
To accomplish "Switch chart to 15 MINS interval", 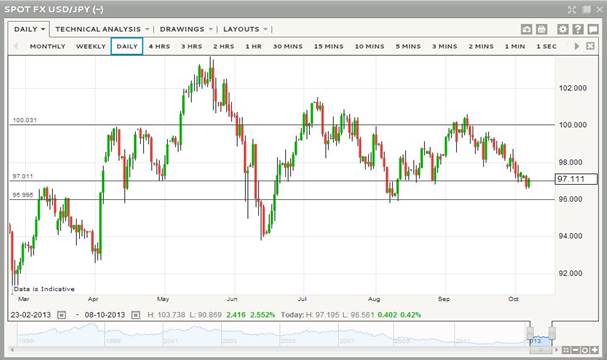I will (x=329, y=46).
